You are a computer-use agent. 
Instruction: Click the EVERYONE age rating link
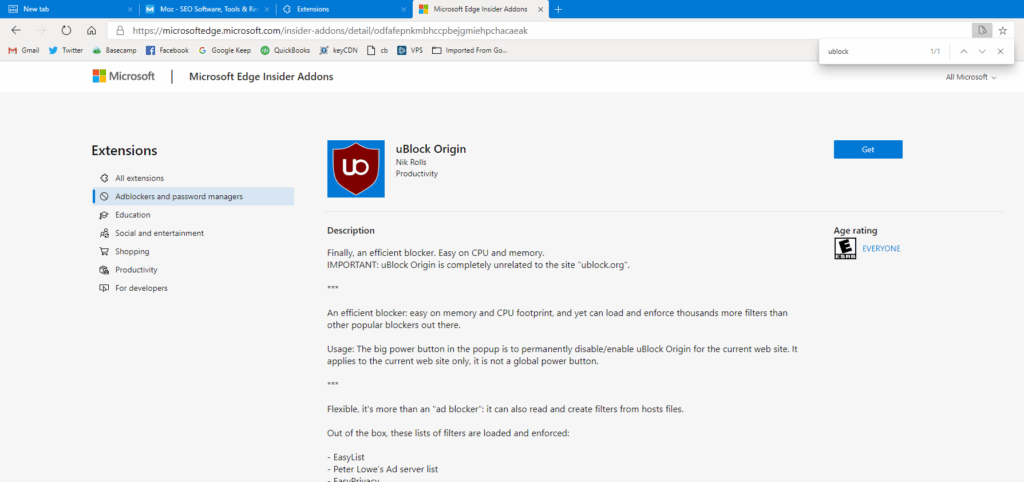click(881, 248)
